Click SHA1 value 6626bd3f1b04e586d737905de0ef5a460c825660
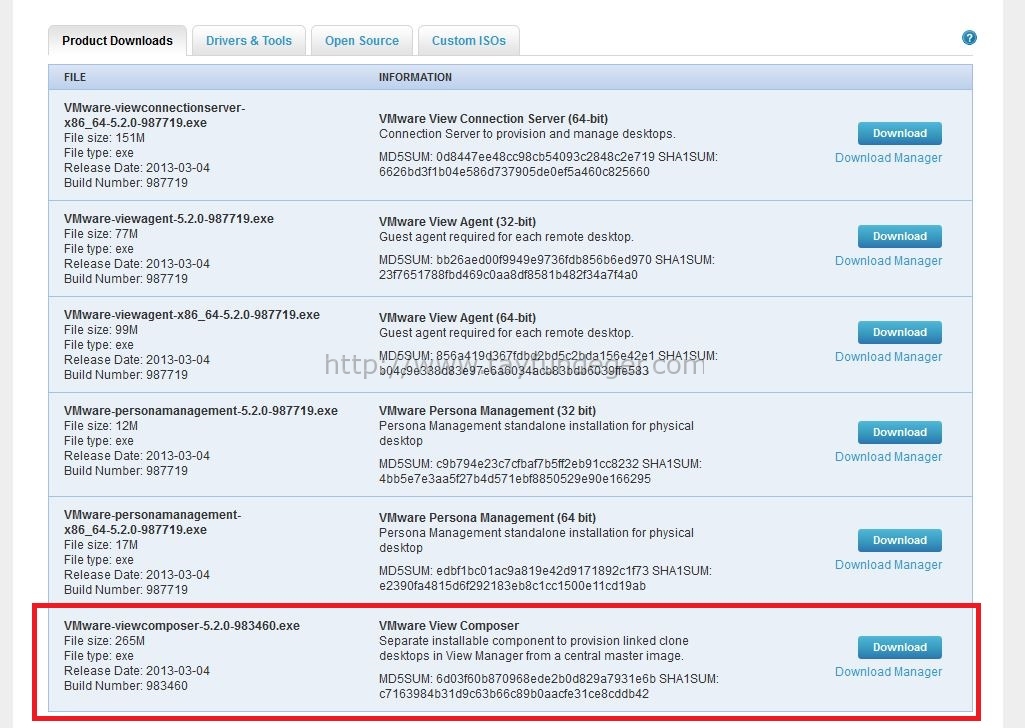Viewport: 1025px width, 728px height. tap(514, 172)
